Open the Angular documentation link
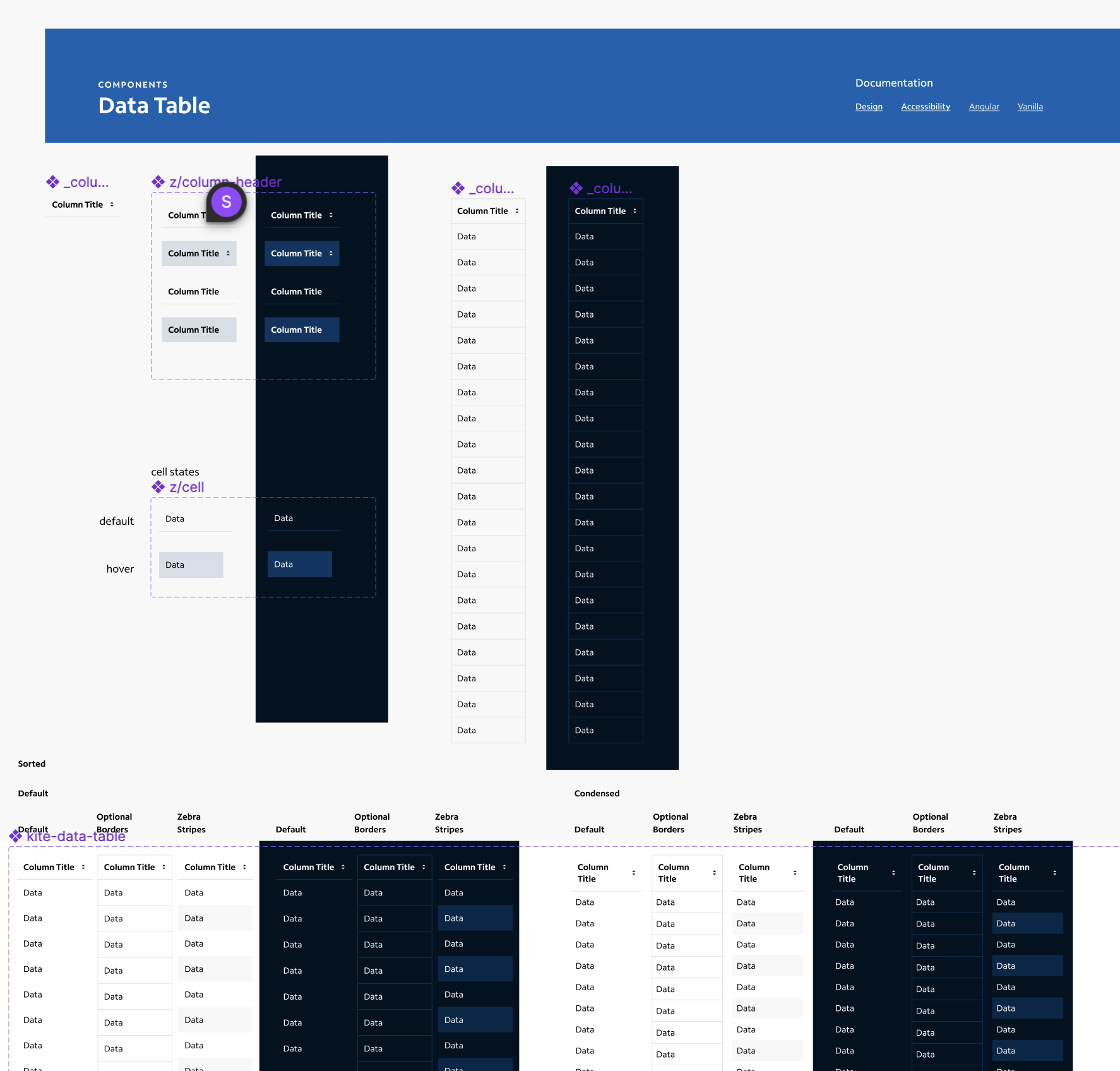Image resolution: width=1120 pixels, height=1071 pixels. coord(984,107)
